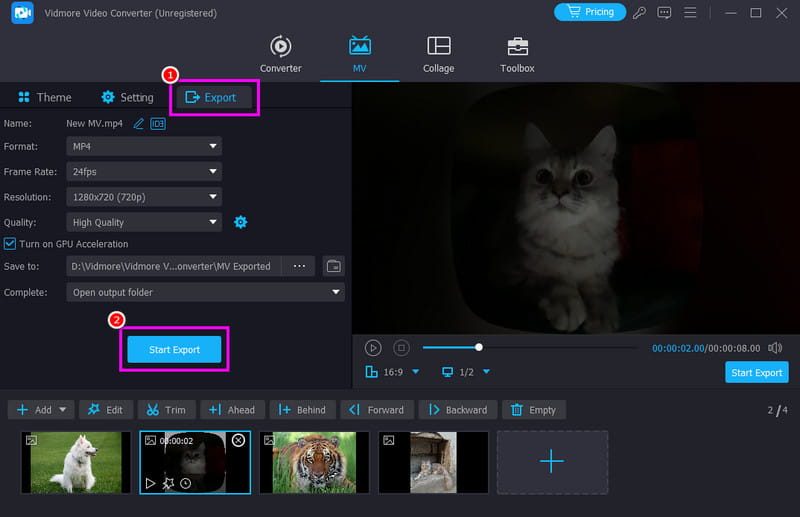Click the Behind insert button

(x=302, y=410)
